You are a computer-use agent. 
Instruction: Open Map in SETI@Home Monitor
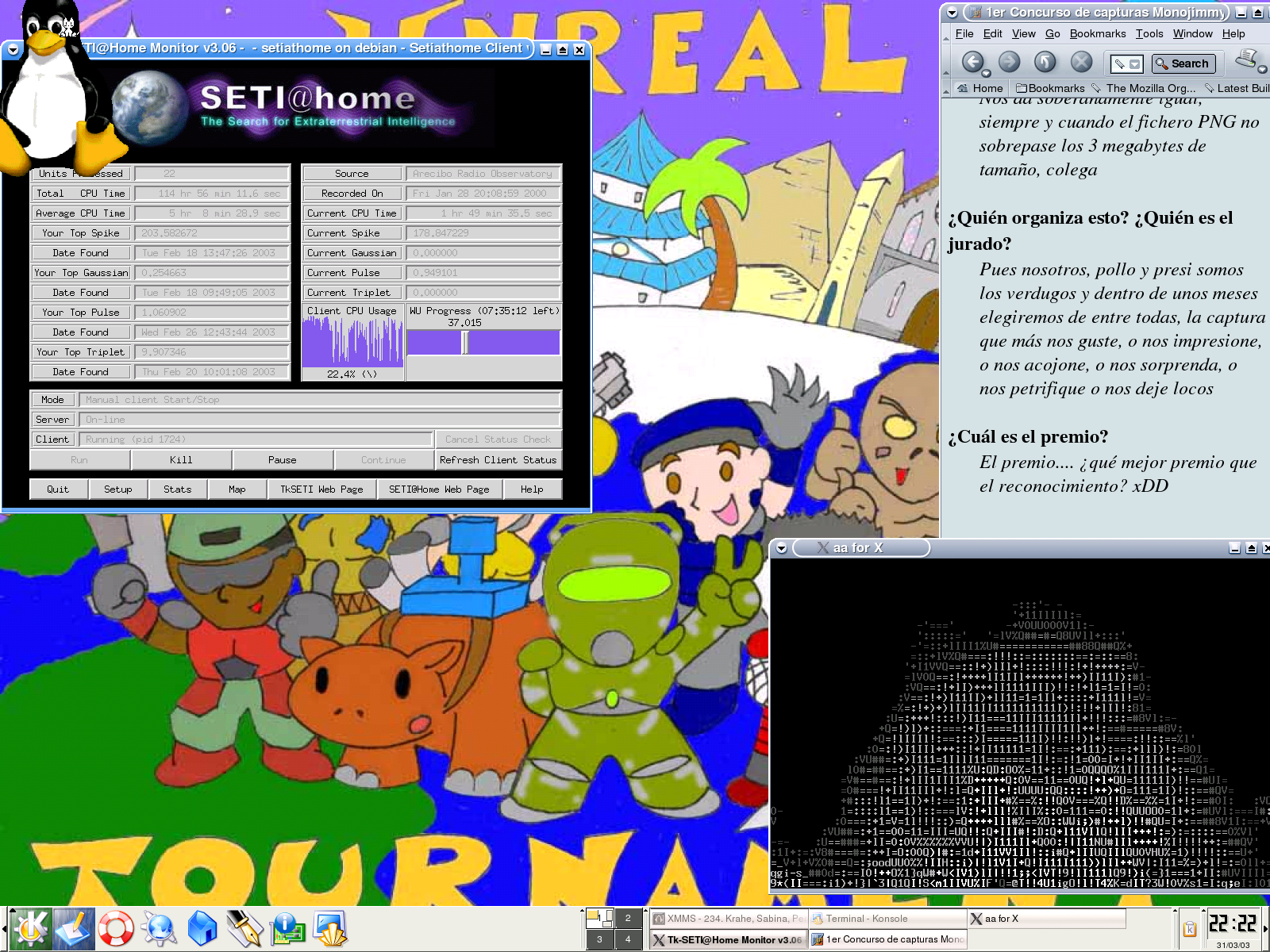[237, 489]
